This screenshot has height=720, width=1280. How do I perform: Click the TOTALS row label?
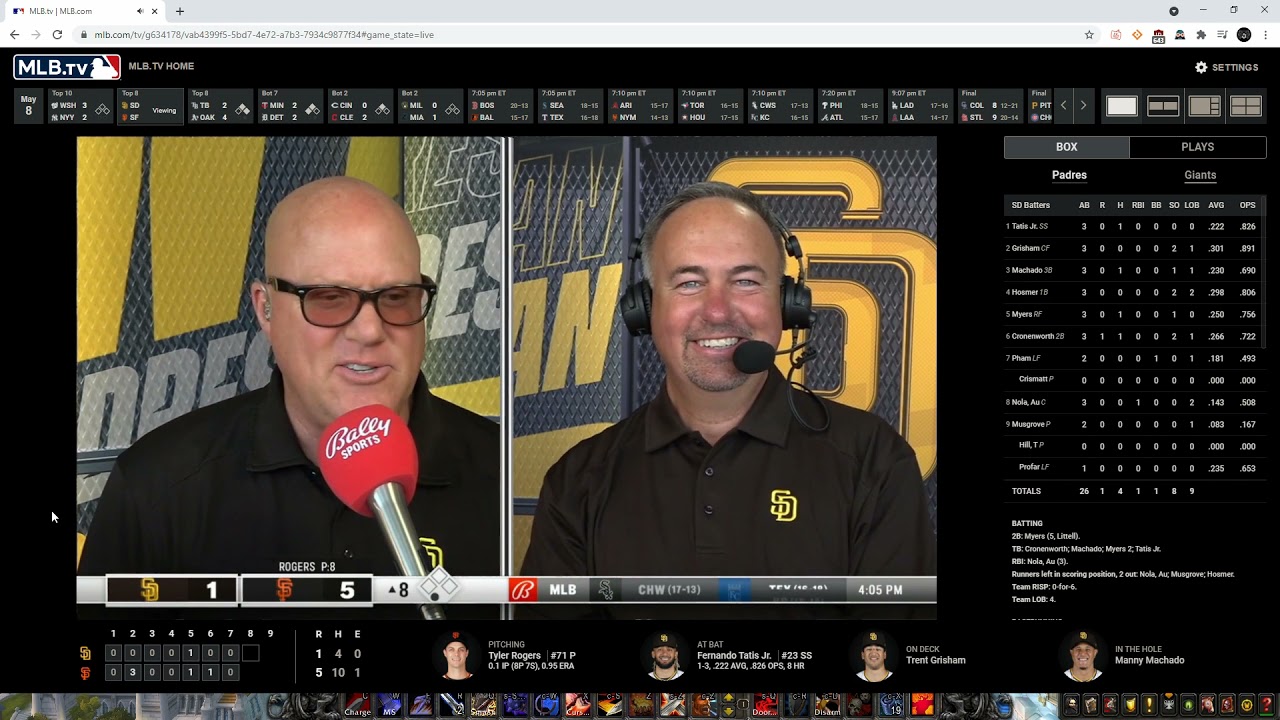tap(1026, 491)
